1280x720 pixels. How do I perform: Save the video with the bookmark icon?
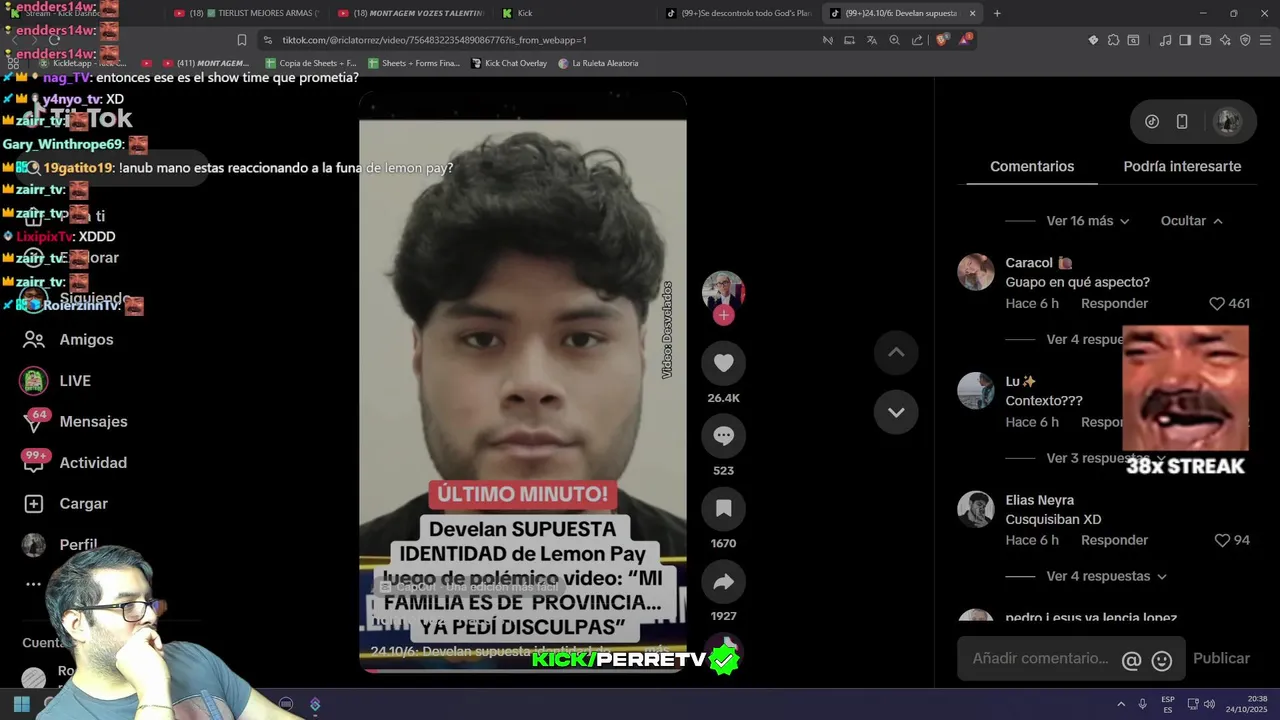[723, 509]
